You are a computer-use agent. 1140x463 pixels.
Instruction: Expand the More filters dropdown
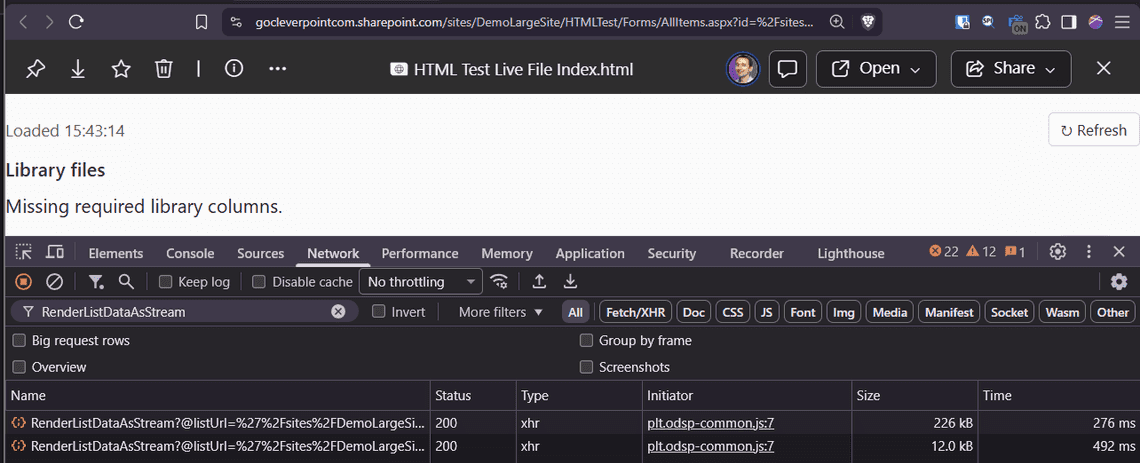(501, 313)
